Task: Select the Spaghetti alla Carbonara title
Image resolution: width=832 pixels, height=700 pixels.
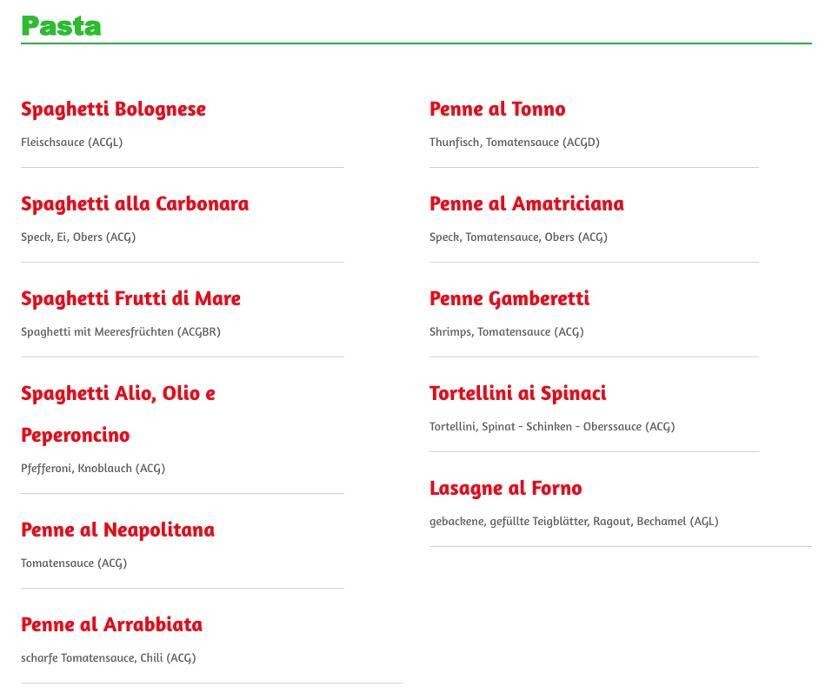Action: pyautogui.click(x=135, y=204)
